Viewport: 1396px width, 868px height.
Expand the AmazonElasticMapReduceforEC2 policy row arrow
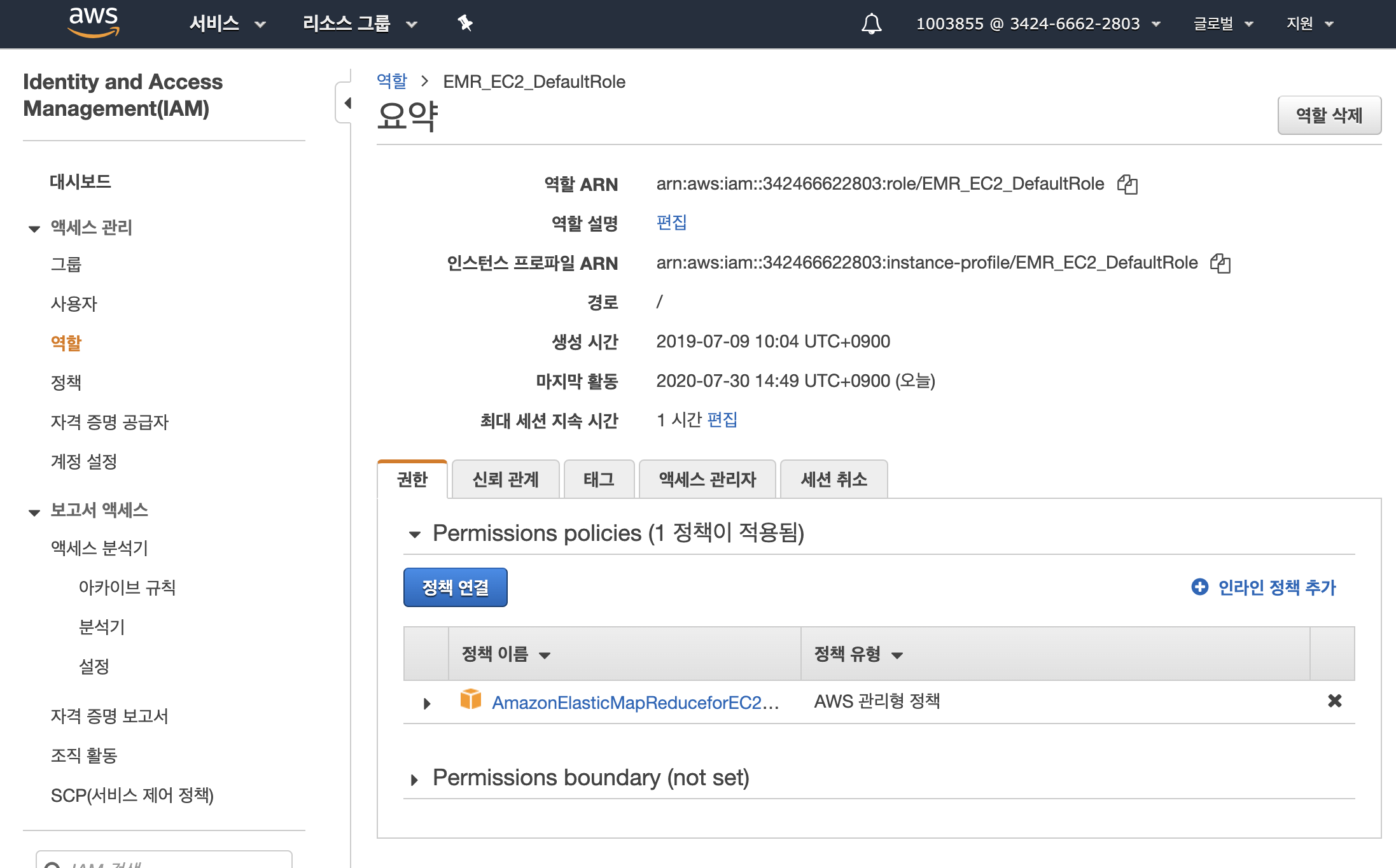click(x=427, y=703)
